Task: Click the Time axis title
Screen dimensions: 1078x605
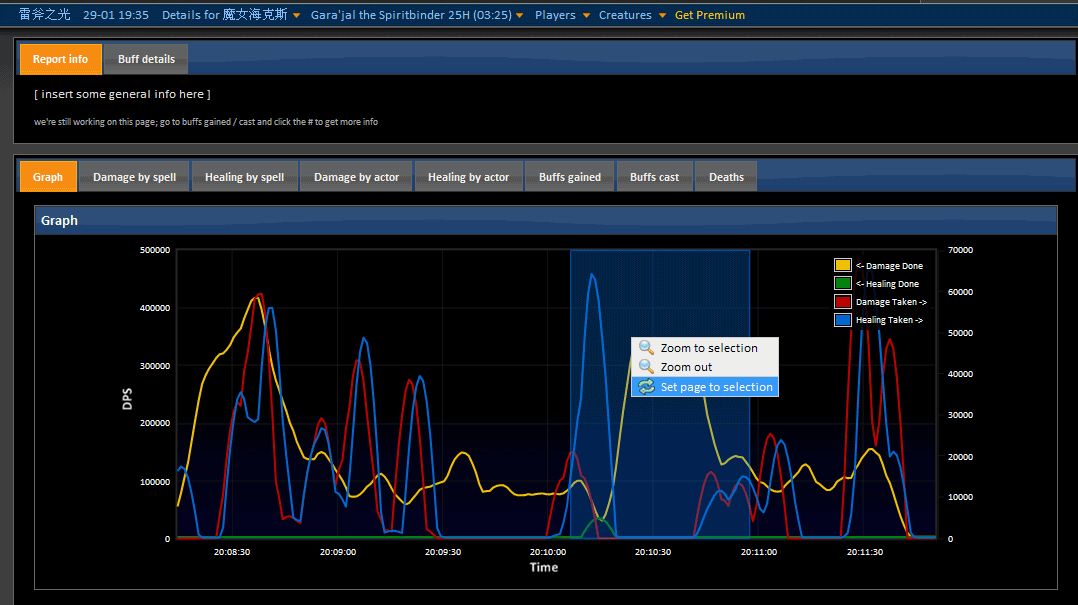Action: (544, 567)
